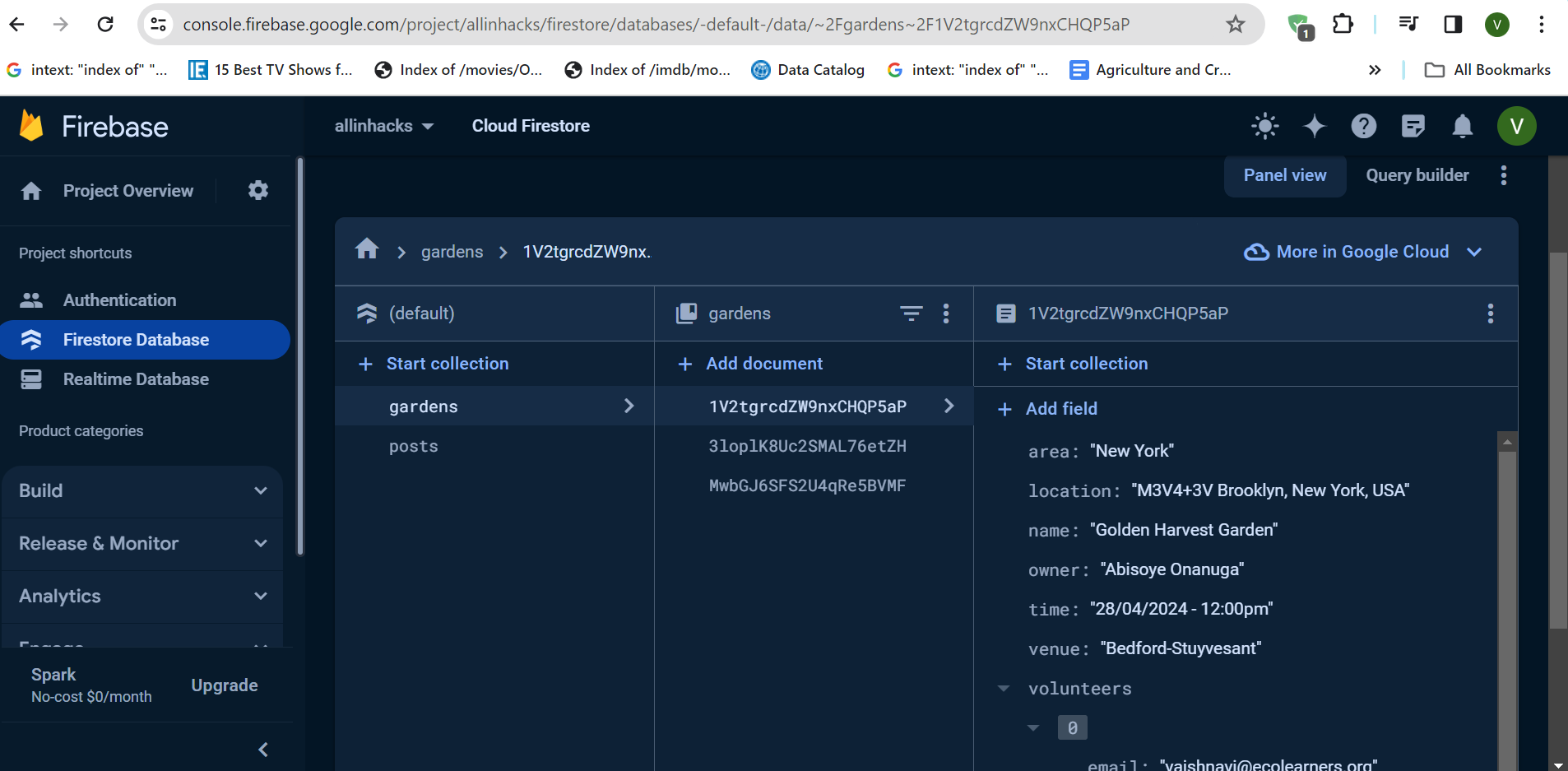Click the name value "Golden Harvest Garden"
Viewport: 1568px width, 771px height.
(1184, 530)
